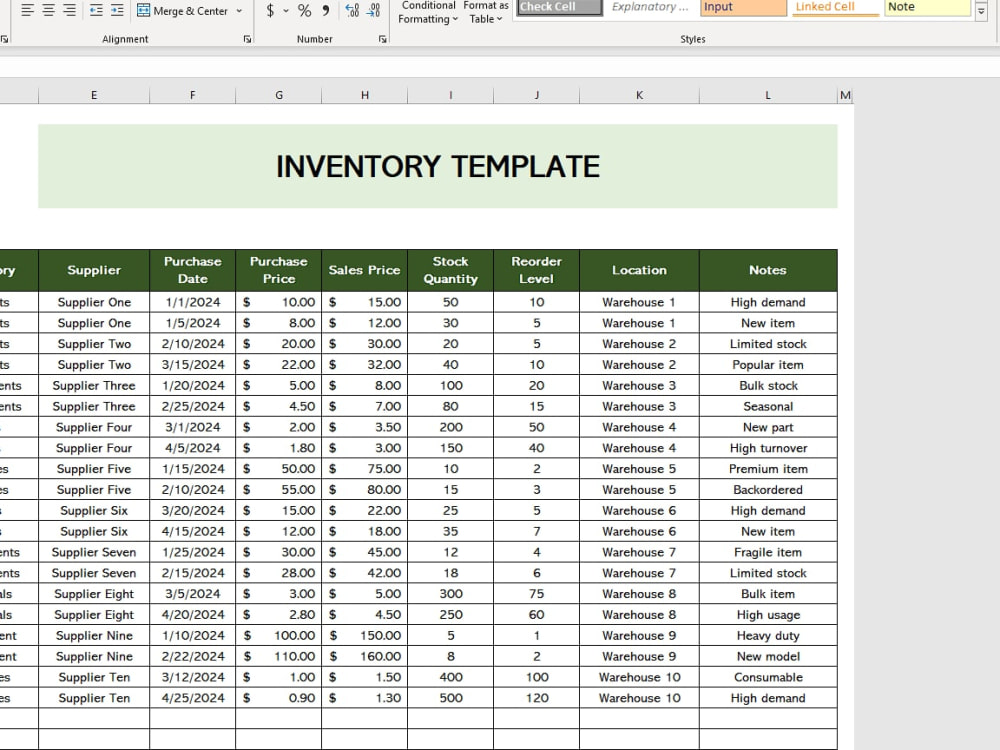
Task: Open the Merge & Center dropdown arrow
Action: [x=239, y=11]
